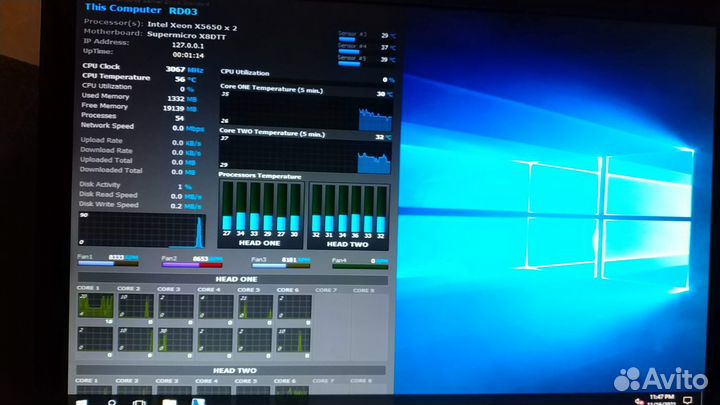
Task: Click the Fan4 speed bar
Action: point(360,266)
